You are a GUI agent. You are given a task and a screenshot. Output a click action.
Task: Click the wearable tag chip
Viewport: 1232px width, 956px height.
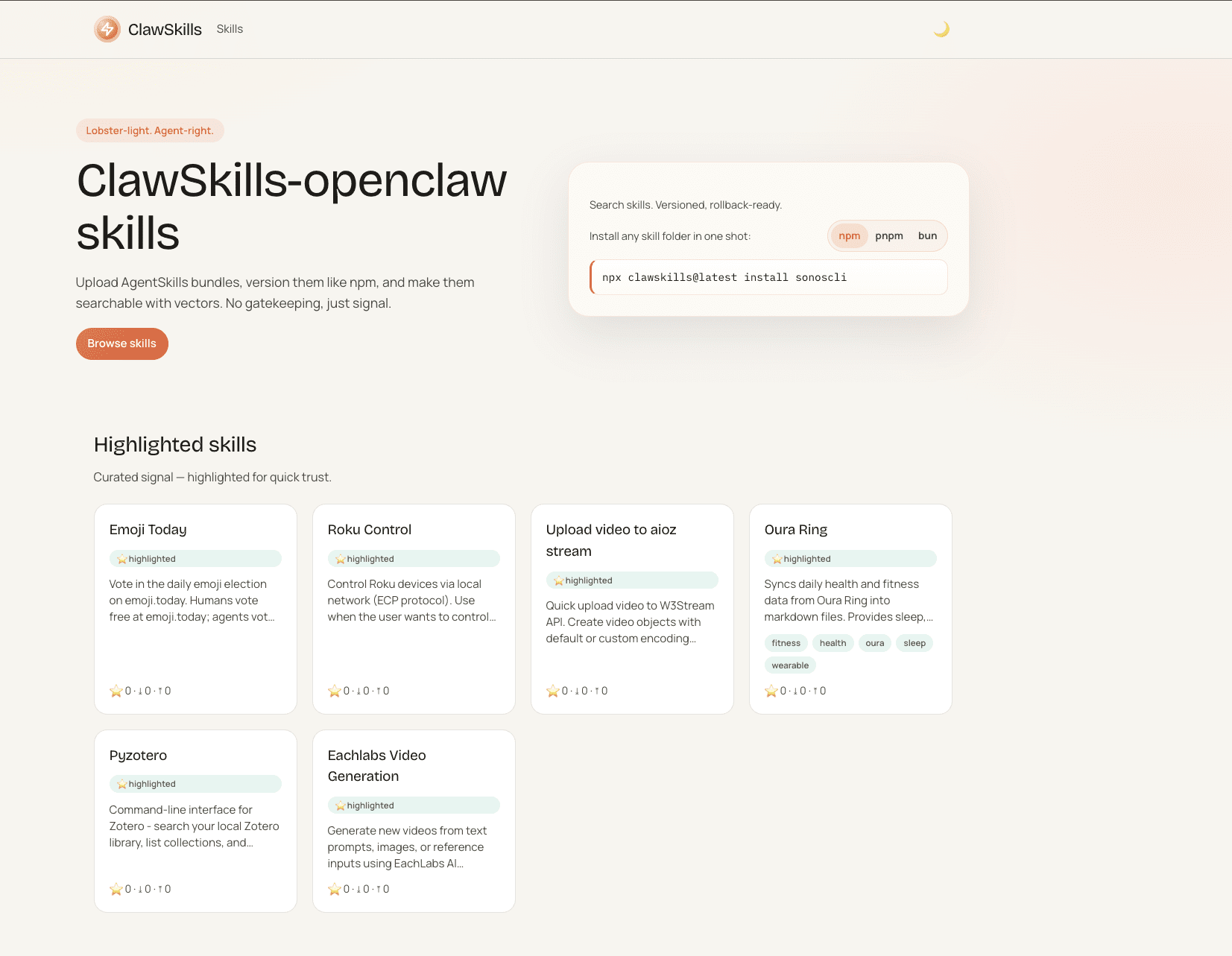(x=790, y=665)
